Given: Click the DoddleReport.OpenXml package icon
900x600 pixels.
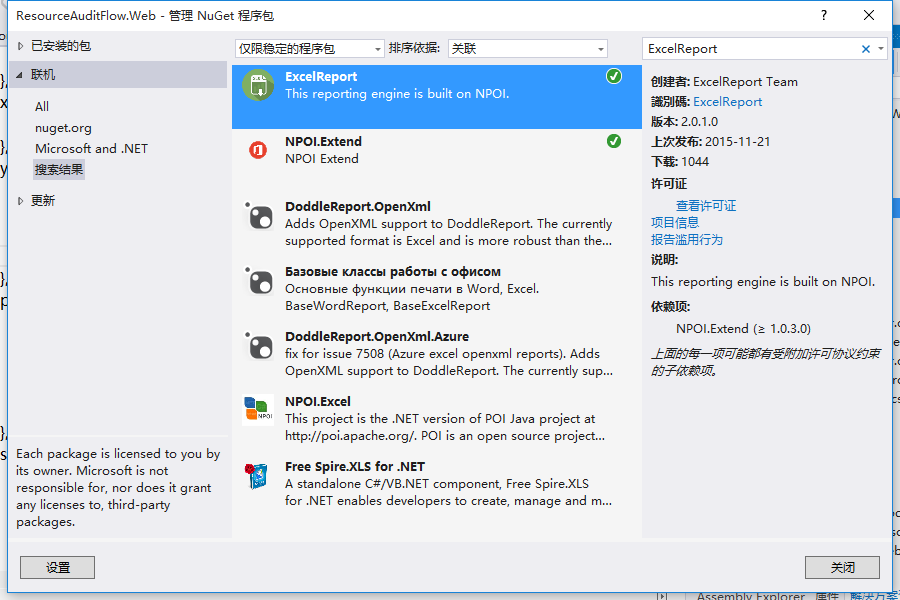Looking at the screenshot, I should tap(259, 216).
